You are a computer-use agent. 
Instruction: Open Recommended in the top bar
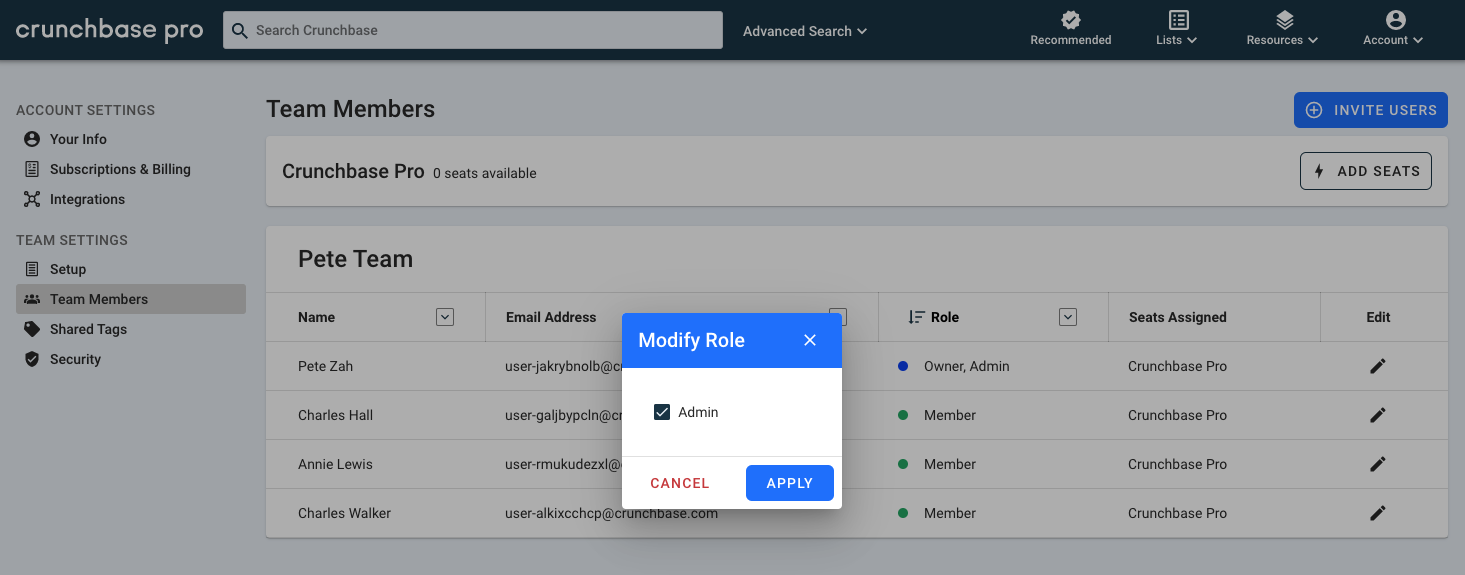tap(1071, 29)
